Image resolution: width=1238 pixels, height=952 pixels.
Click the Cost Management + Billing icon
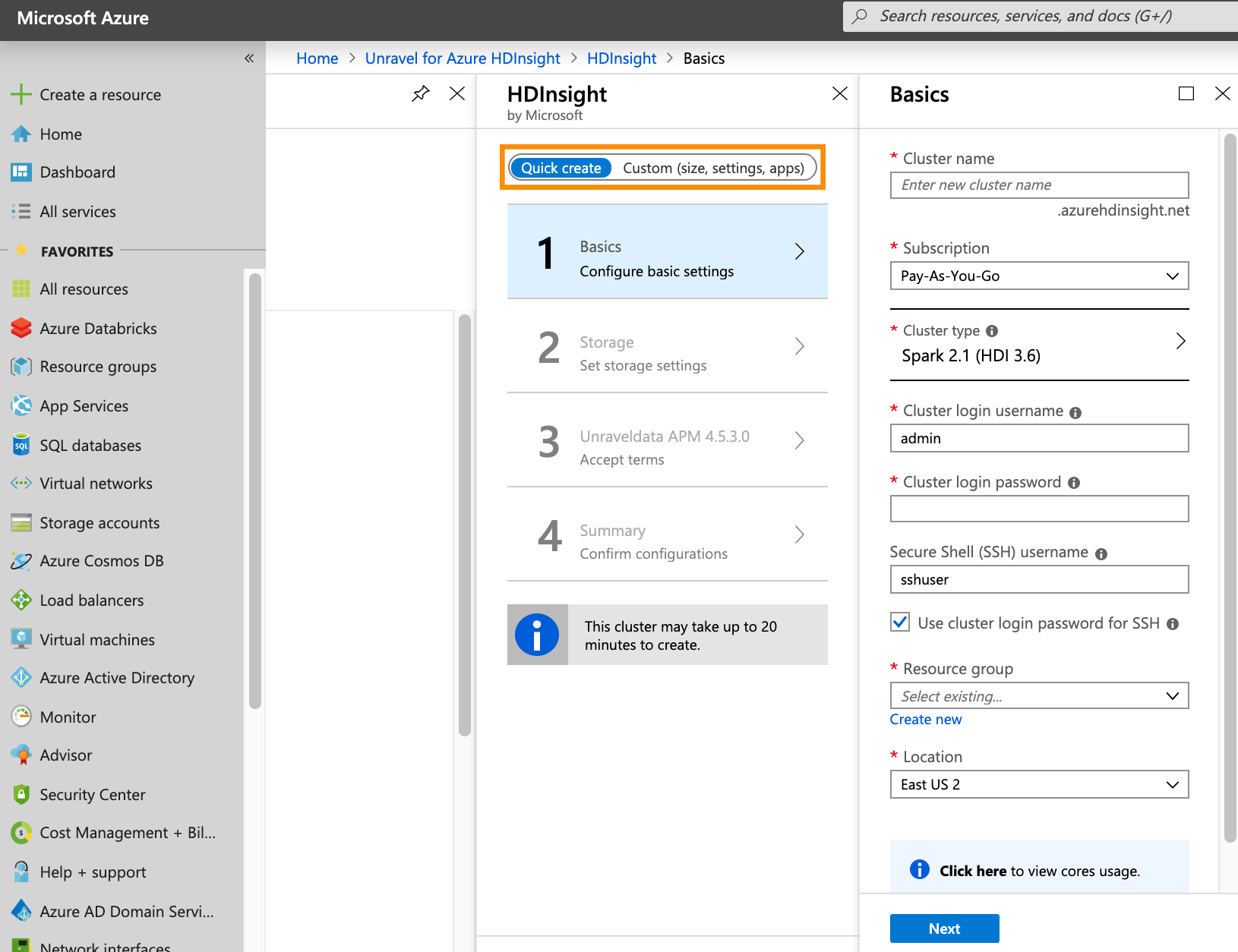coord(21,833)
